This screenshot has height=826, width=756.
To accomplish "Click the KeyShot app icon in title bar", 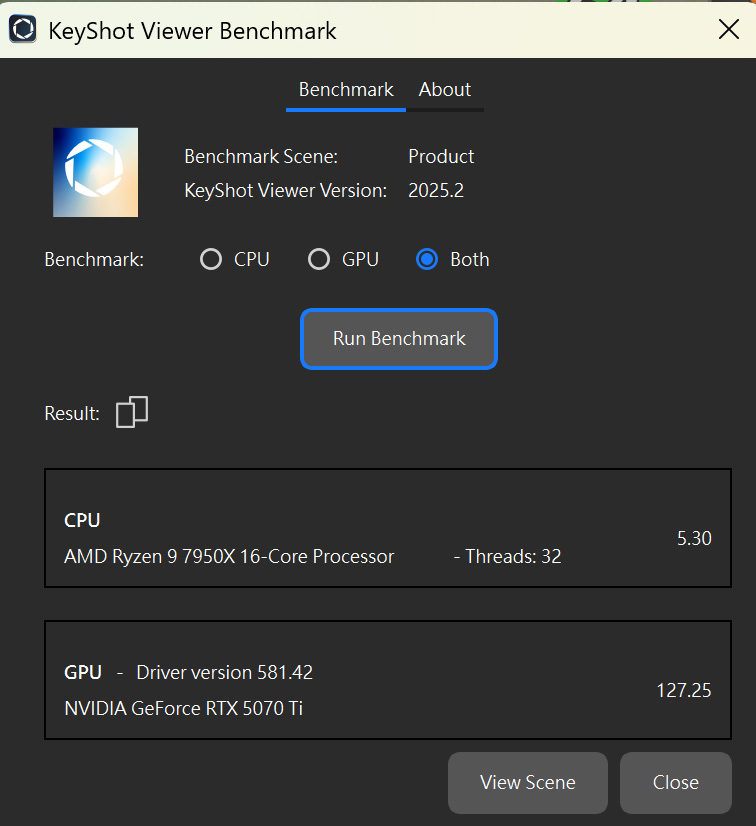I will tap(23, 30).
